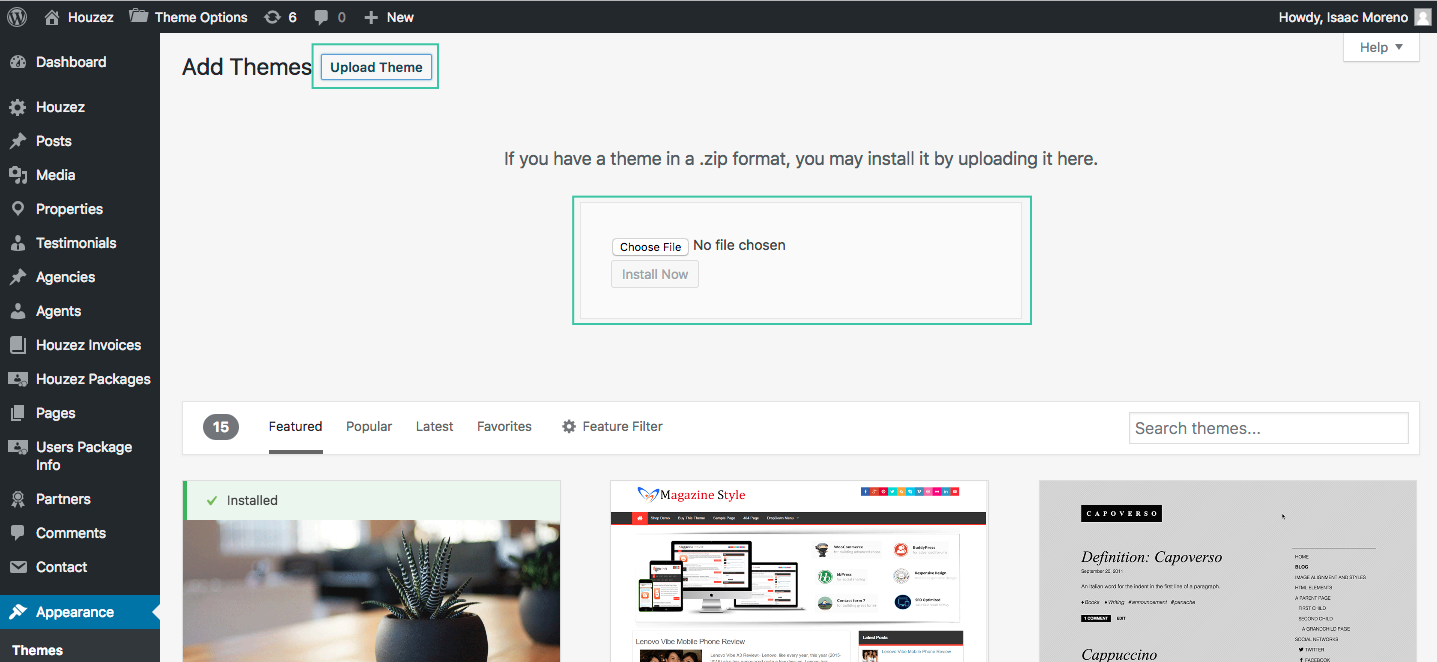1437x662 pixels.
Task: Switch to the Popular themes tab
Action: (369, 426)
